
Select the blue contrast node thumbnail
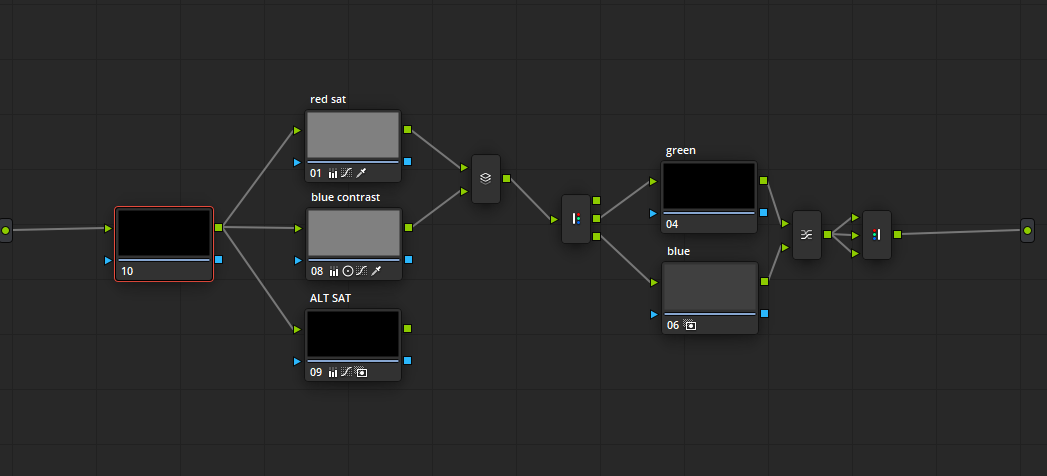point(354,233)
